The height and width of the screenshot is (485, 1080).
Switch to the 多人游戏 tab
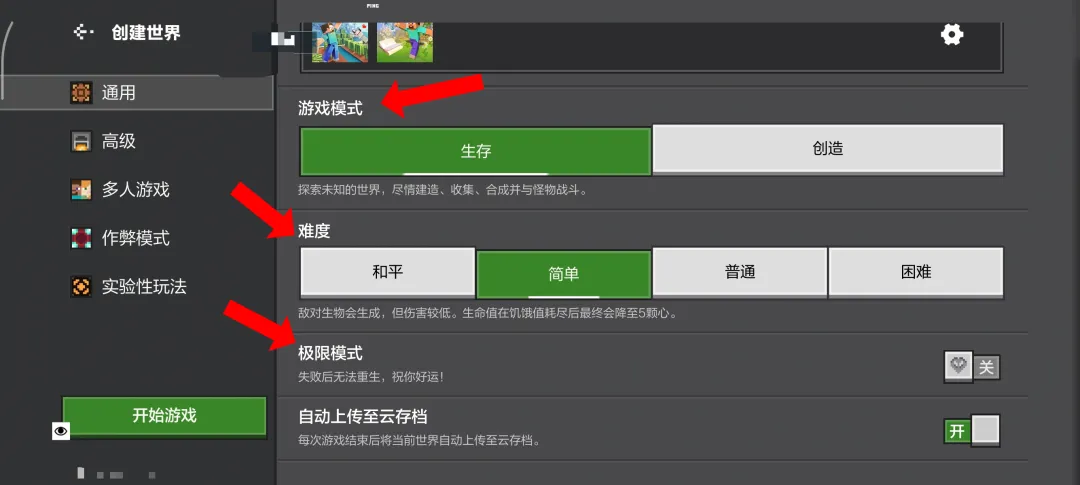tap(136, 189)
